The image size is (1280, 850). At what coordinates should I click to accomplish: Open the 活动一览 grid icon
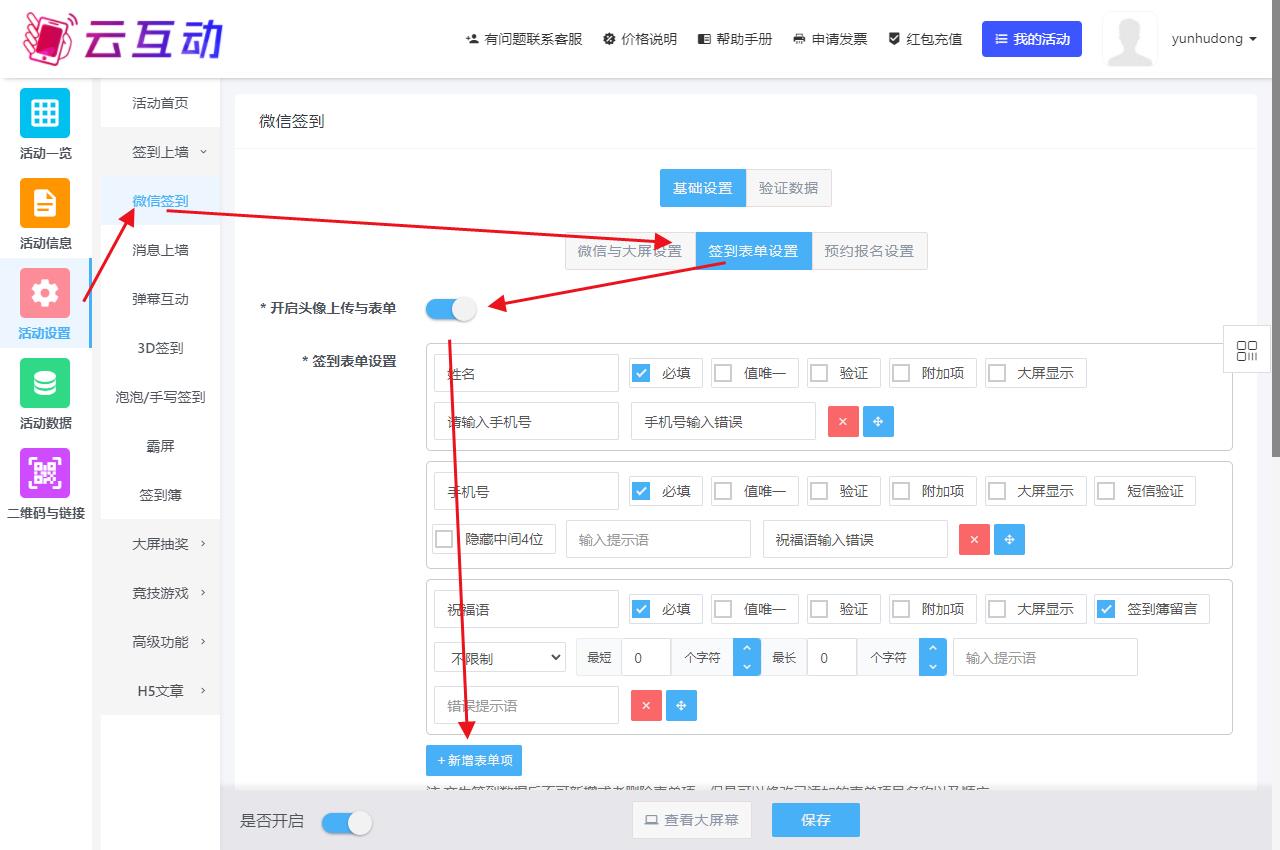click(x=45, y=113)
